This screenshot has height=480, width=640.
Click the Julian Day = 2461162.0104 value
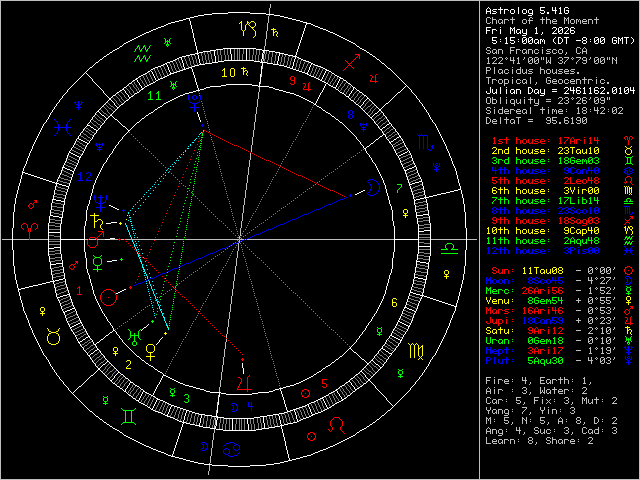560,91
